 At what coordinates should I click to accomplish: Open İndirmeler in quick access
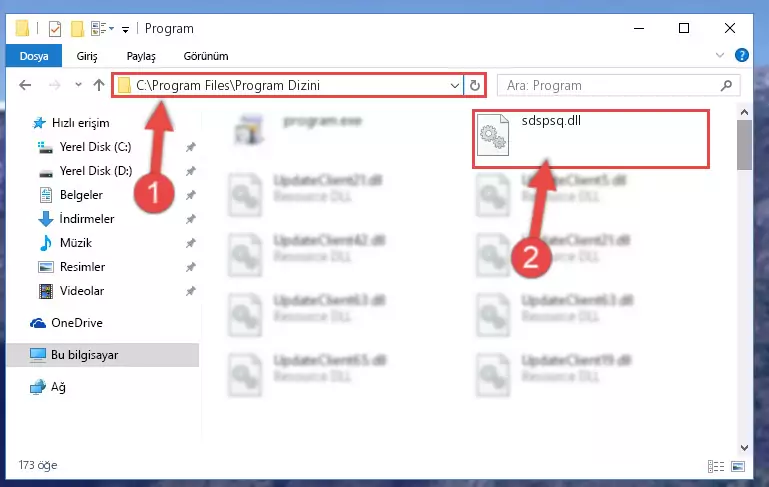pos(87,219)
